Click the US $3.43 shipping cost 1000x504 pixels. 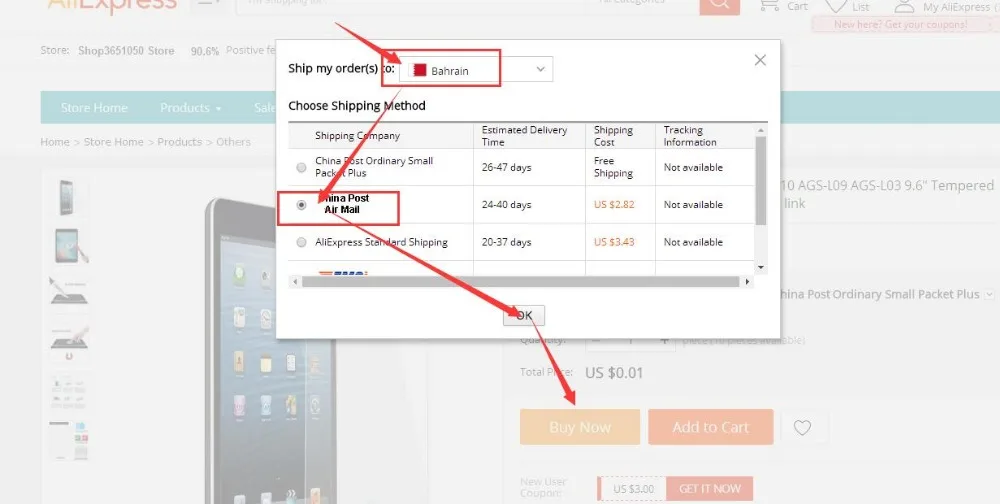pos(614,242)
